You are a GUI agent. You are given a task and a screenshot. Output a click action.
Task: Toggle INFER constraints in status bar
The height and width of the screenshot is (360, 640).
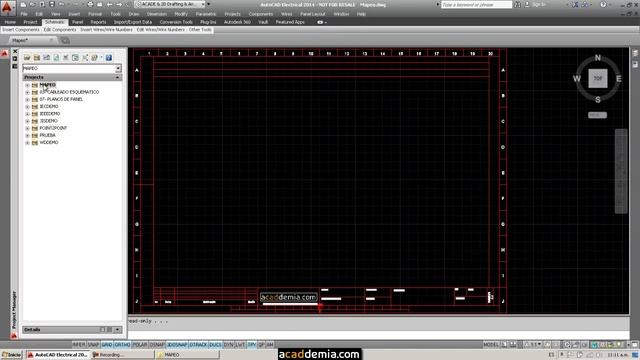(x=79, y=345)
